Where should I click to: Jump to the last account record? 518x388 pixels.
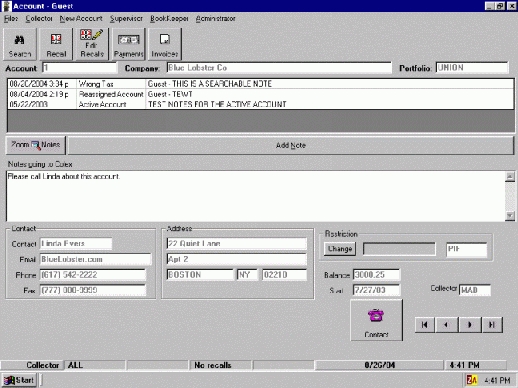492,325
